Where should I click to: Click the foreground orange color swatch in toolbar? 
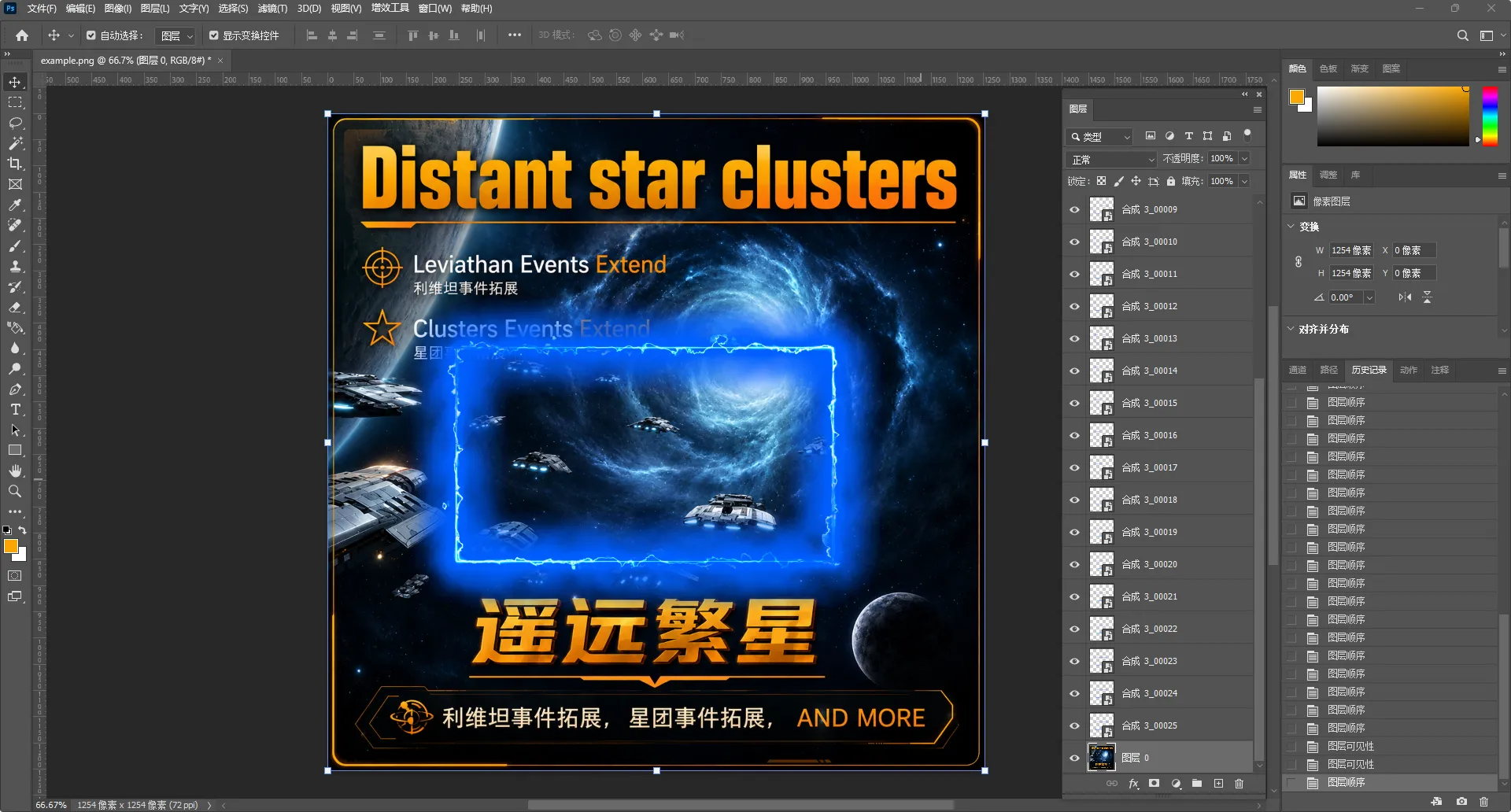(10, 546)
